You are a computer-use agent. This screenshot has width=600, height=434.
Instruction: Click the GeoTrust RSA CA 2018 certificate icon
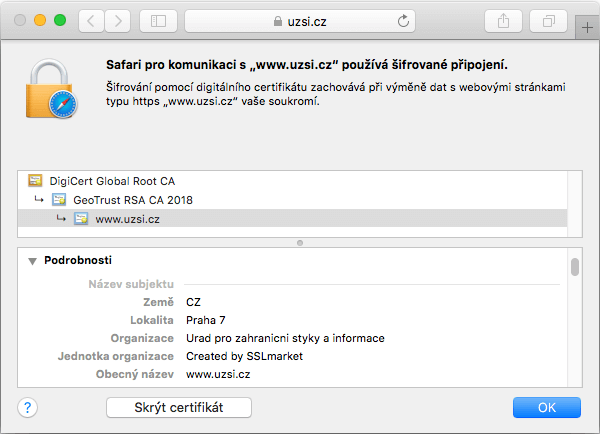(x=59, y=199)
